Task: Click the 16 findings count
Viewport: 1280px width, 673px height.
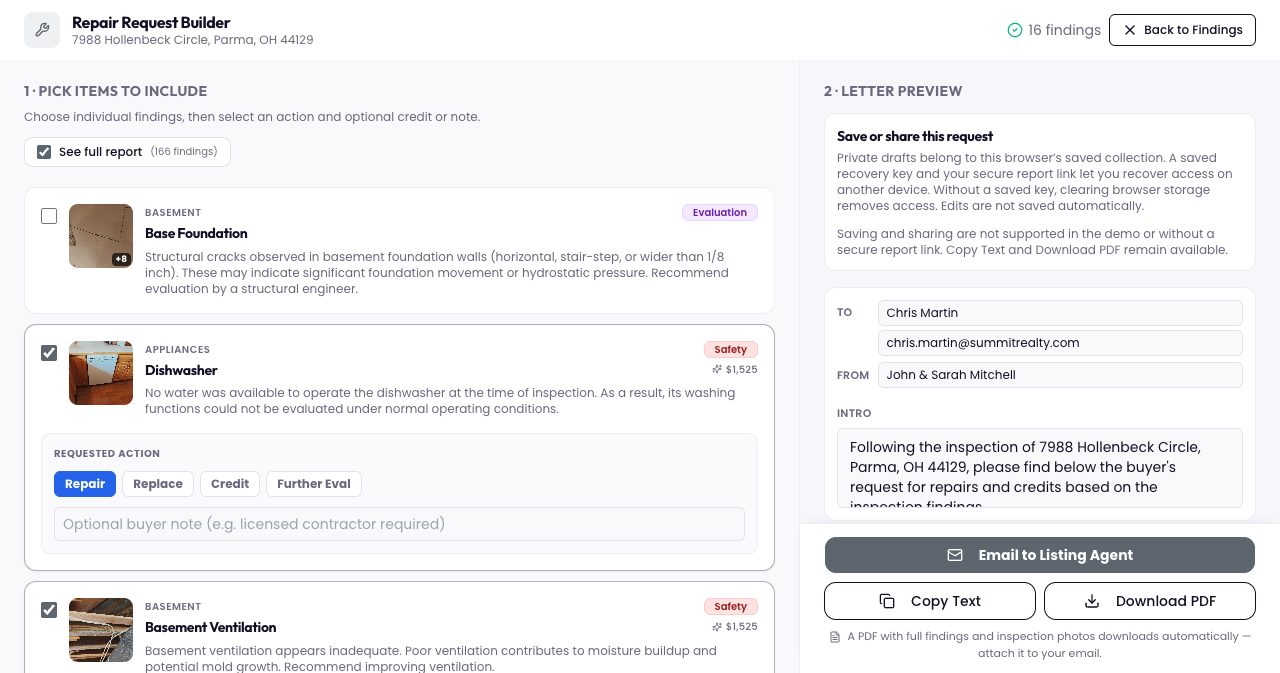Action: pyautogui.click(x=1064, y=30)
